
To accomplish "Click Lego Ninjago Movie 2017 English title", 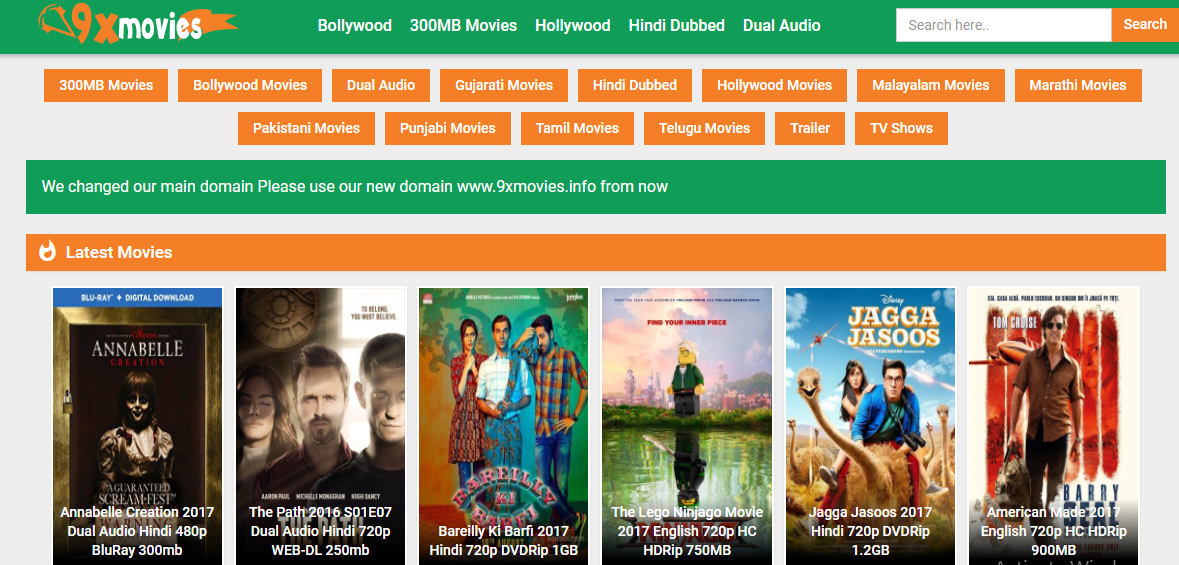I will point(686,531).
